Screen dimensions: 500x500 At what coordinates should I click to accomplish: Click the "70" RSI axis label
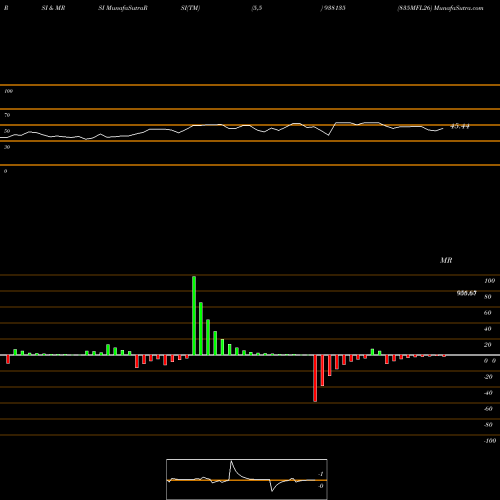point(7,115)
